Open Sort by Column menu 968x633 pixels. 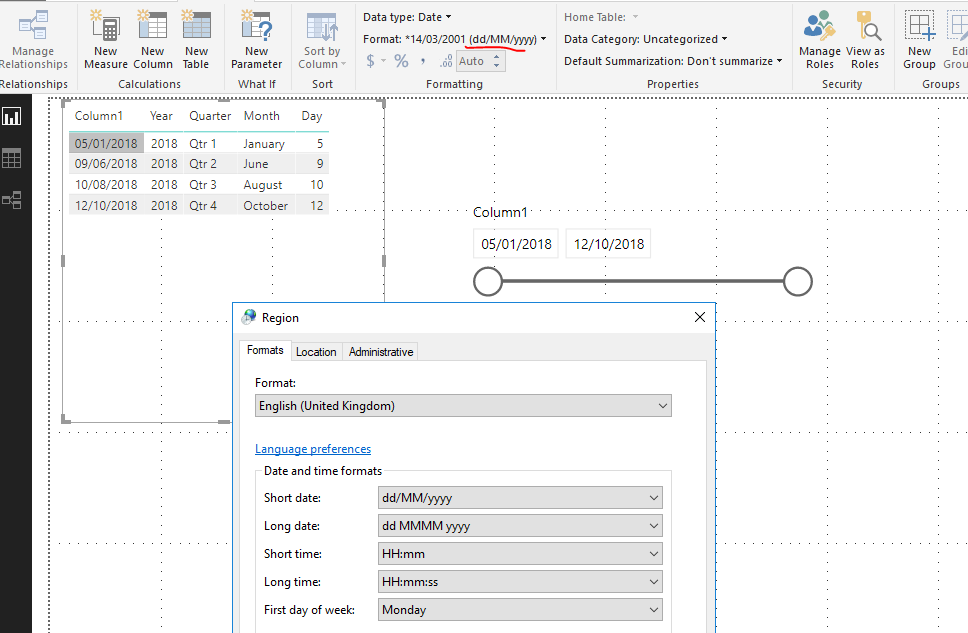[x=322, y=41]
